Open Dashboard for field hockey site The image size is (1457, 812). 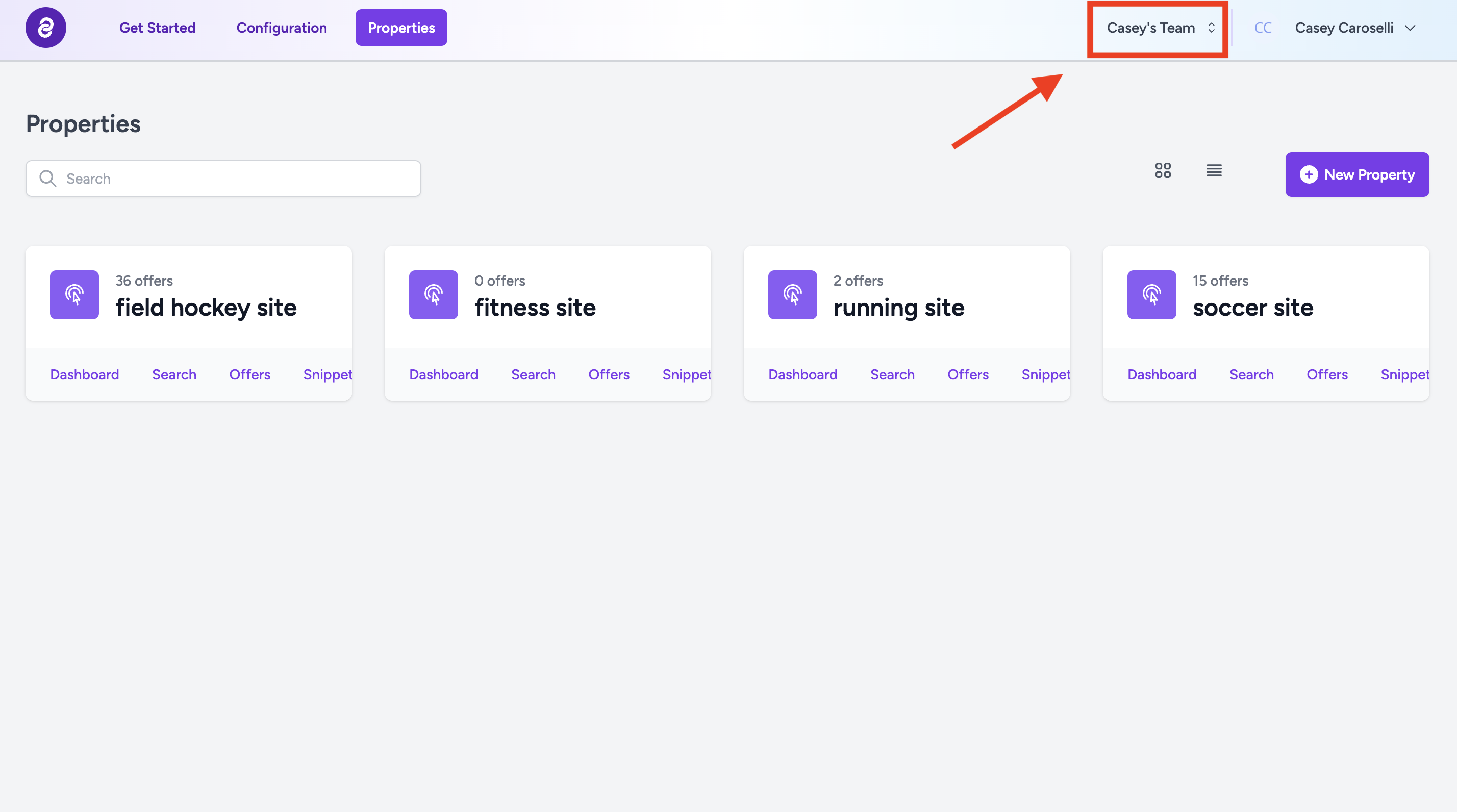pyautogui.click(x=84, y=375)
